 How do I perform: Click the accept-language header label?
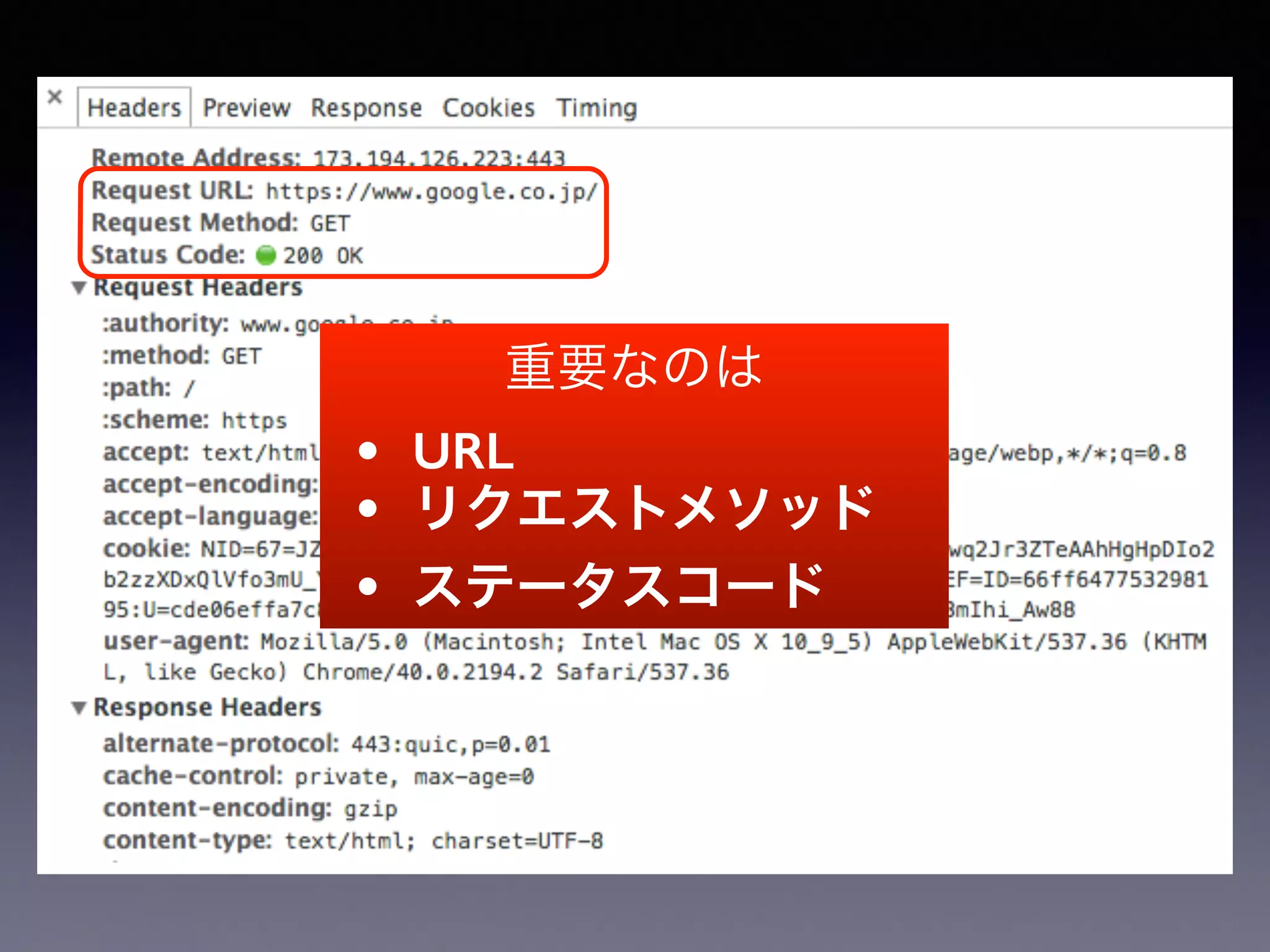coord(210,516)
